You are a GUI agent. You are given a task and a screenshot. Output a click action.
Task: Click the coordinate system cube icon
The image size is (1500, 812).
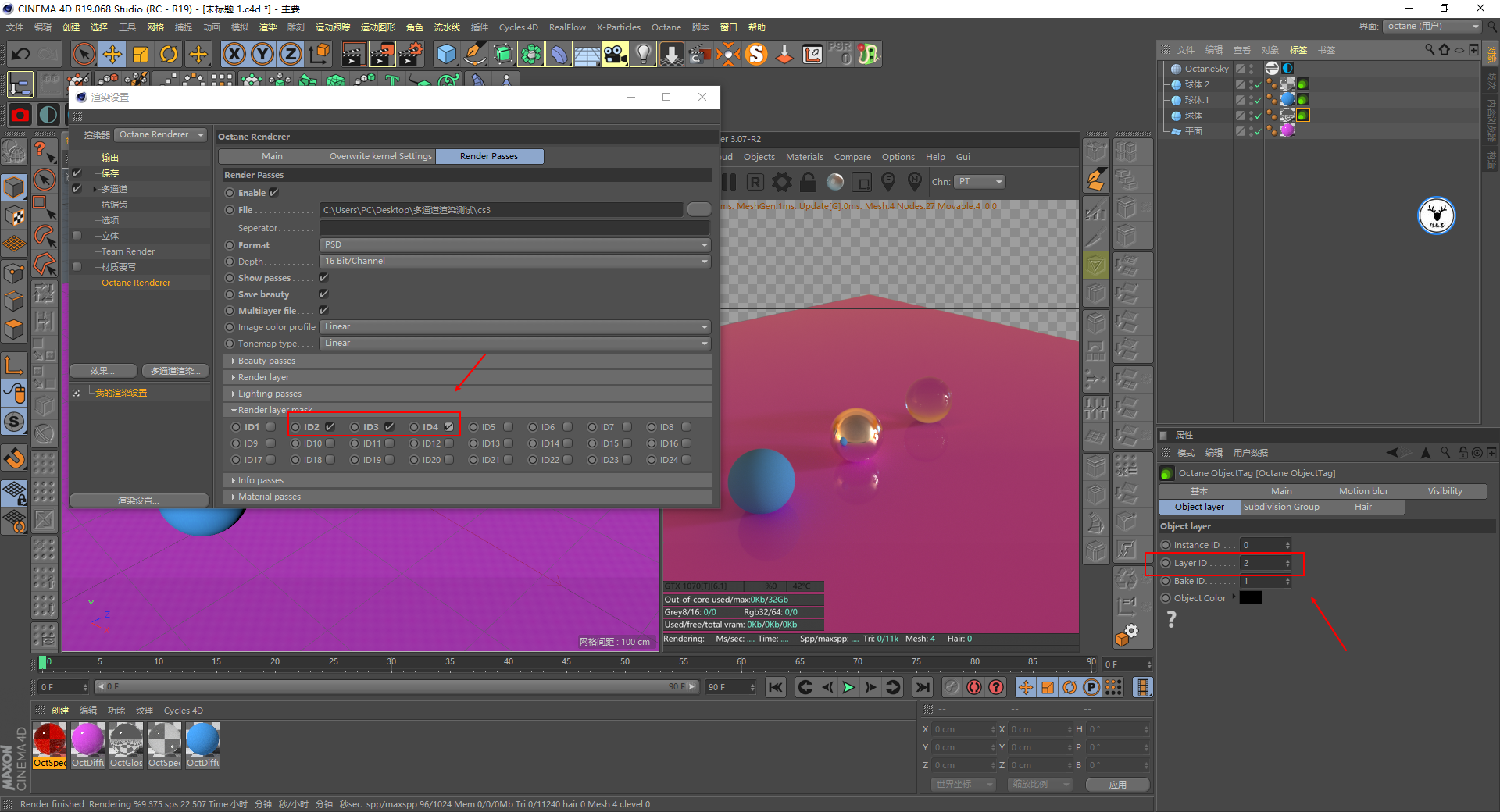[x=320, y=54]
